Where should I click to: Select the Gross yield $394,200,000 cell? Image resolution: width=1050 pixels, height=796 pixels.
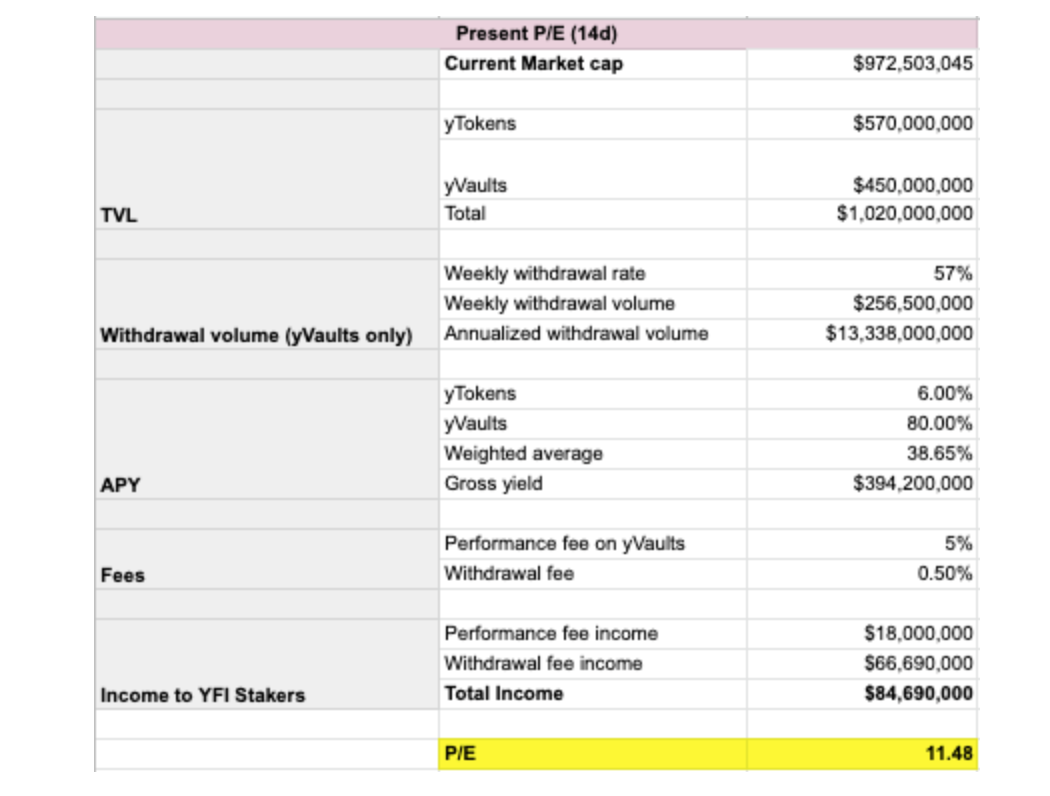(862, 484)
